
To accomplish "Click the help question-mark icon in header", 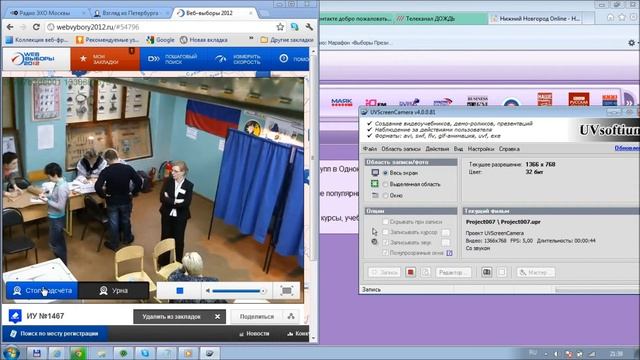I will [284, 59].
